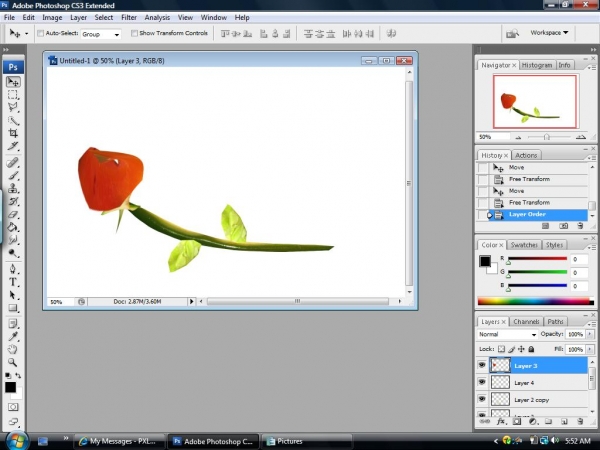Select the Magic Wand tool

click(13, 121)
